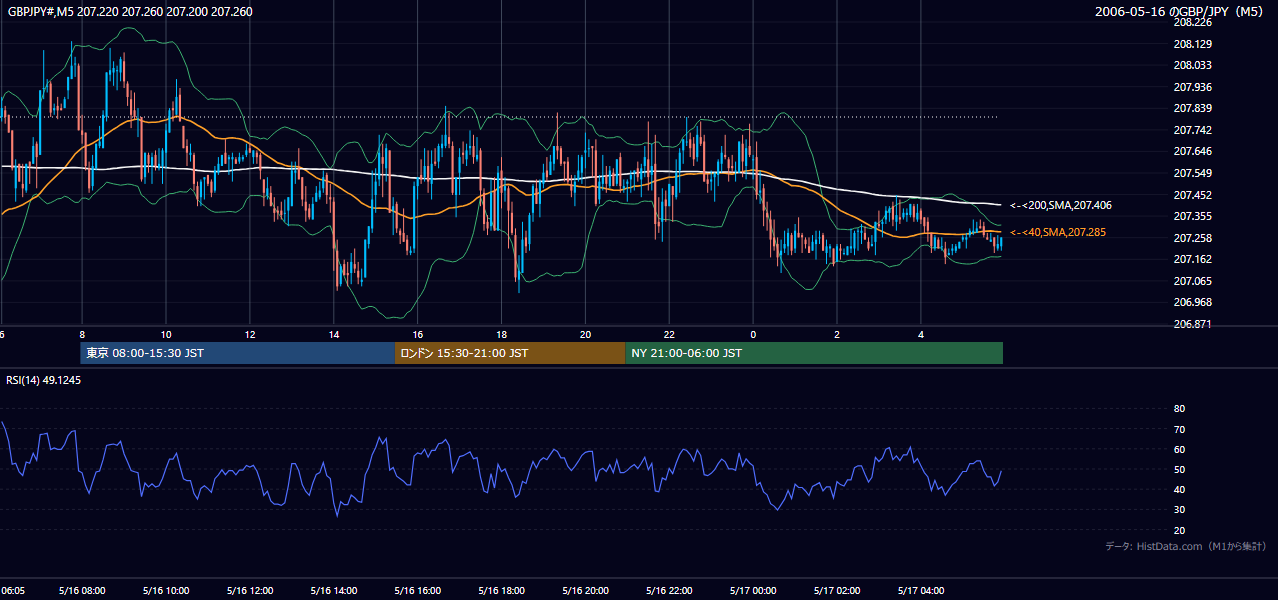Click price axis value 207.646
The width and height of the screenshot is (1278, 600).
pyautogui.click(x=1192, y=151)
